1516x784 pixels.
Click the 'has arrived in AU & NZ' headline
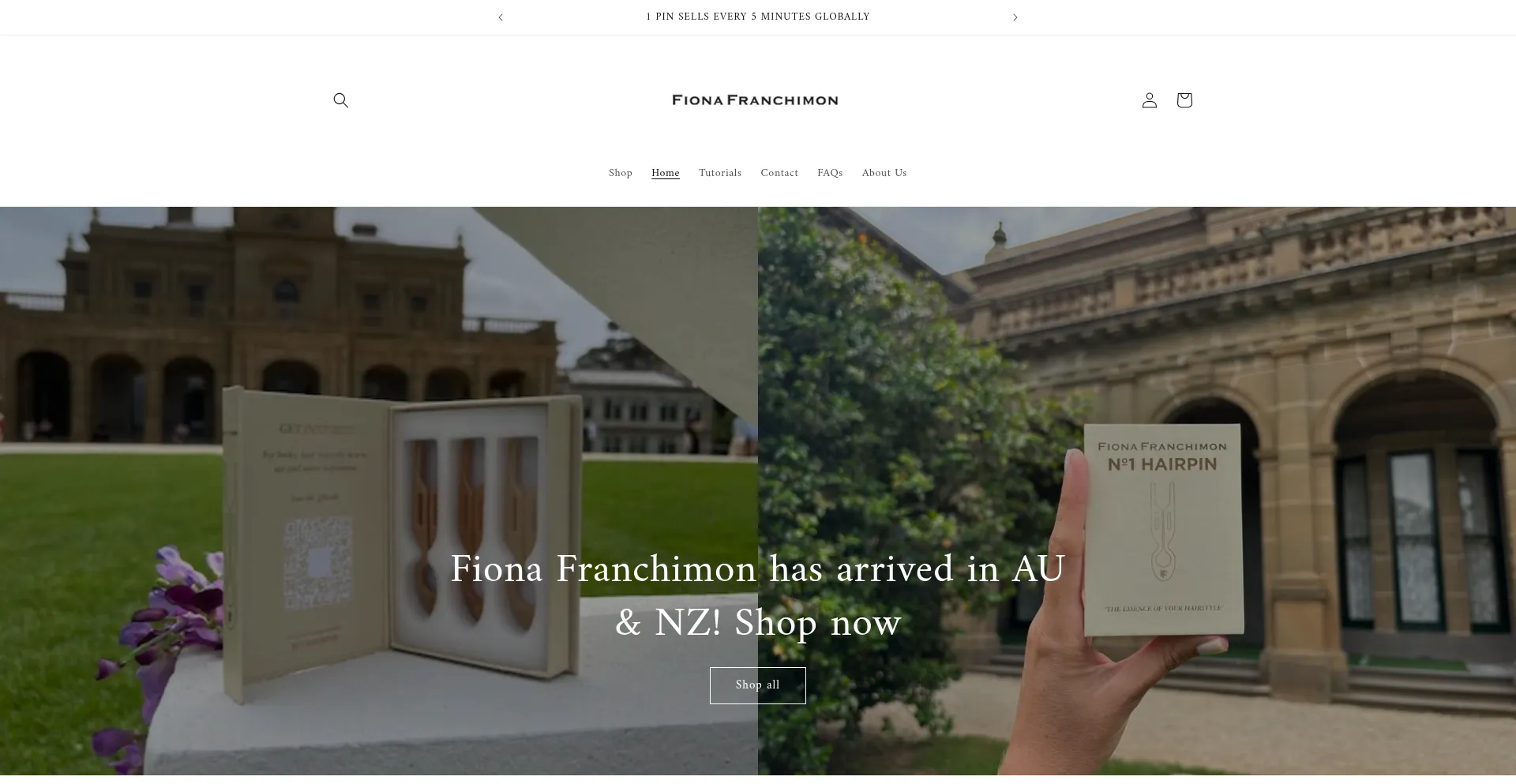(757, 596)
